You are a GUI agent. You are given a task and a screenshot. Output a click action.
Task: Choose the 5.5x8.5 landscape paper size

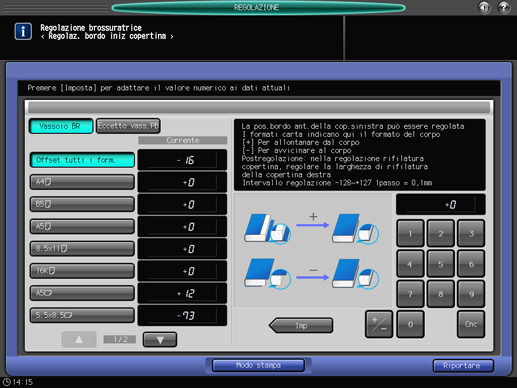(82, 315)
